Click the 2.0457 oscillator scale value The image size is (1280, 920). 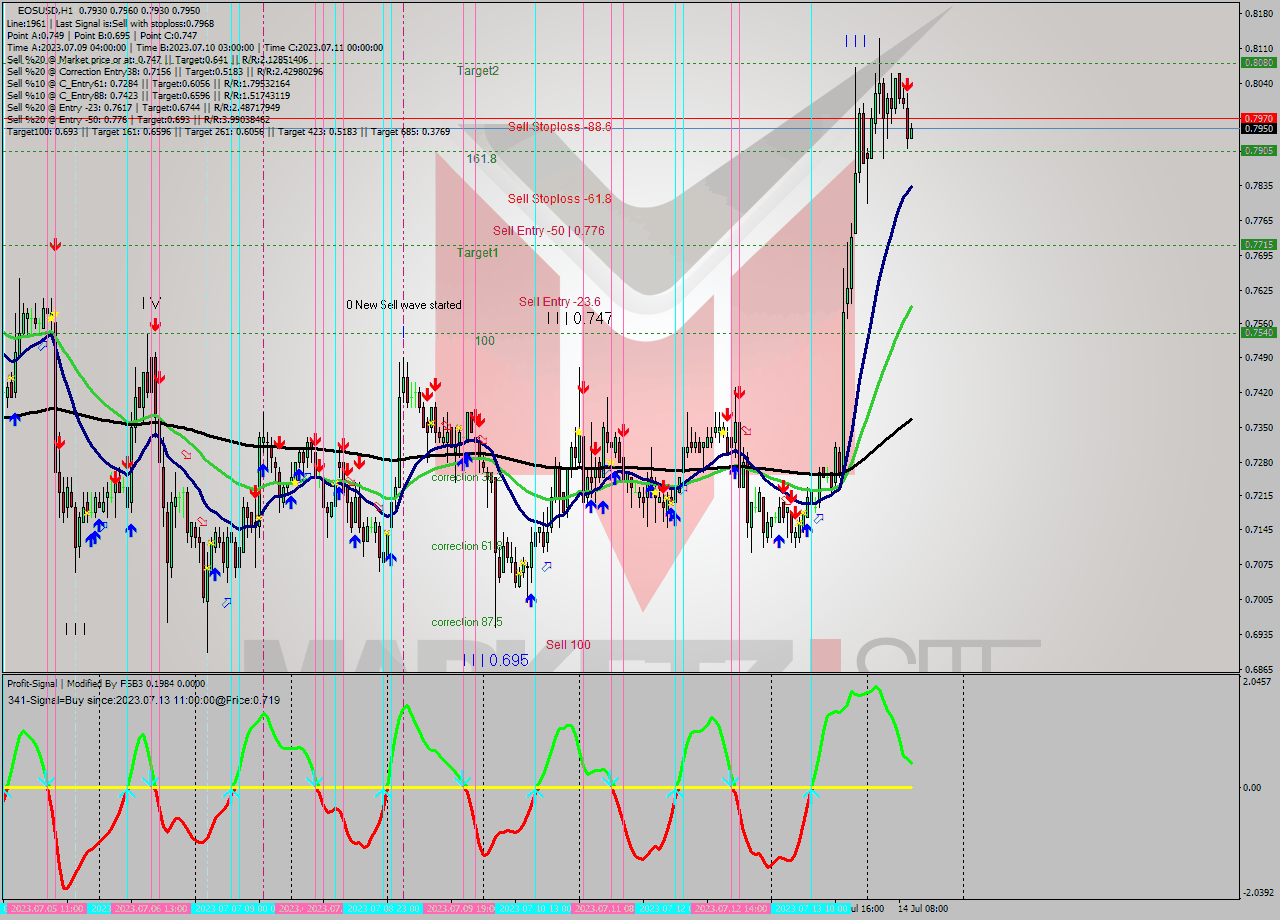[x=1258, y=681]
